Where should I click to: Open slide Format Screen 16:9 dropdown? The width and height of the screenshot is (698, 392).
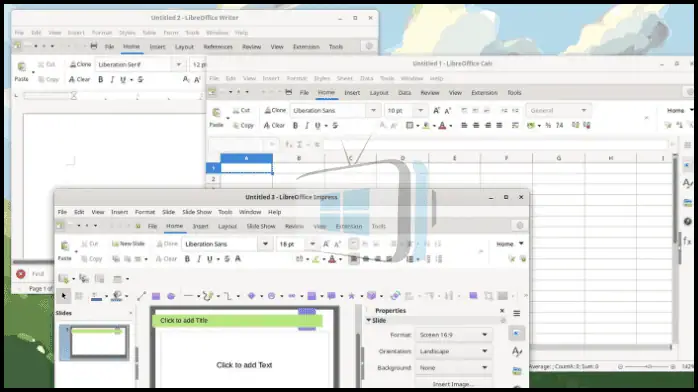pos(454,335)
